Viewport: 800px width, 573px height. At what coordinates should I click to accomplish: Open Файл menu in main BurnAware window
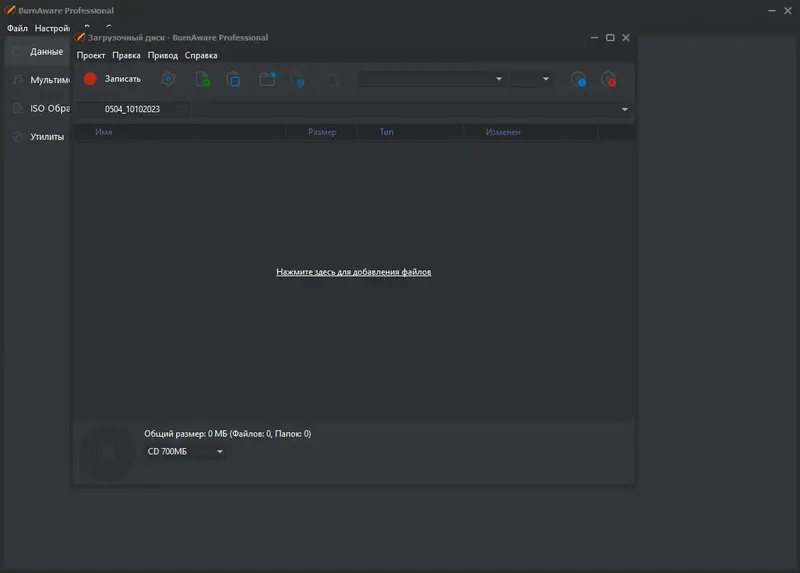pos(17,28)
